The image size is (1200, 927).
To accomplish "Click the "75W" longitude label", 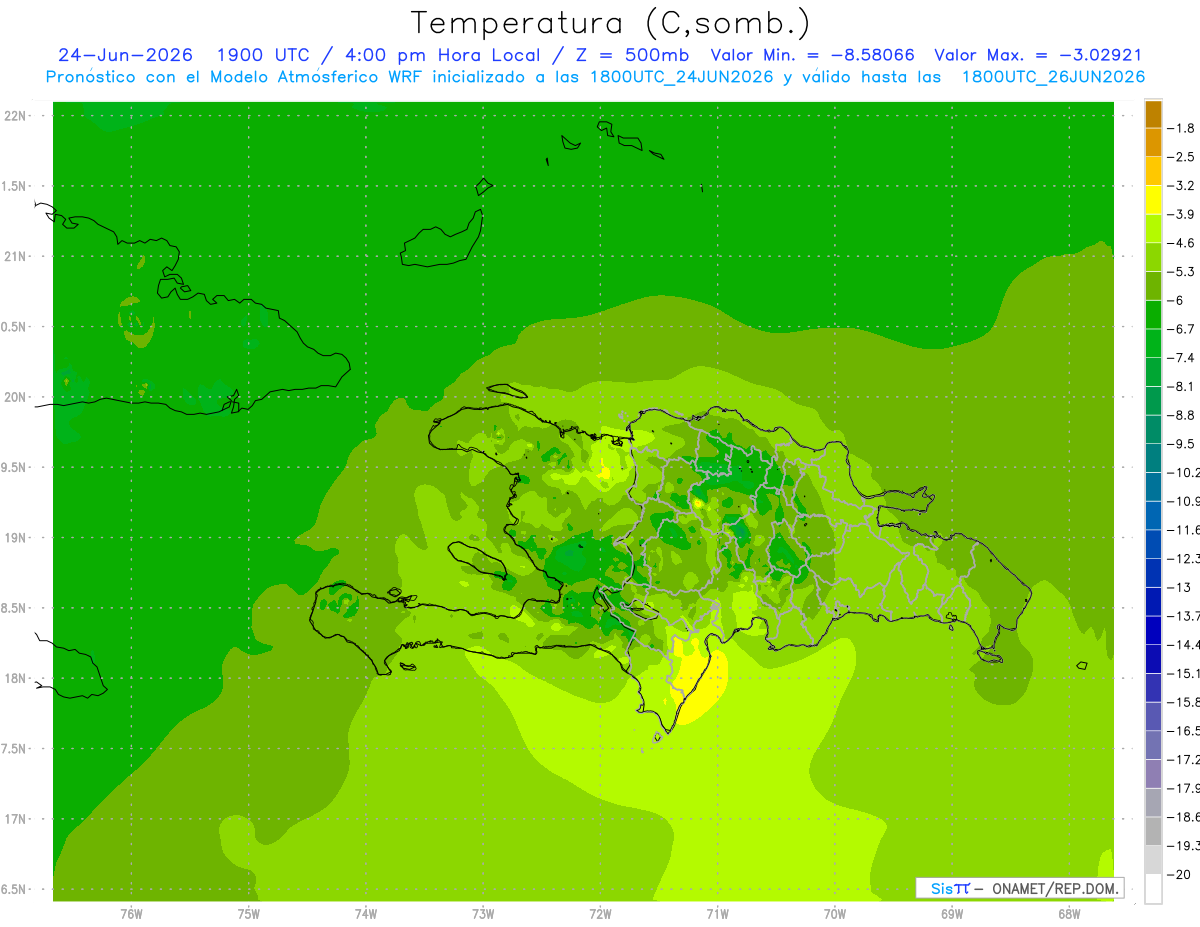I will [x=249, y=914].
